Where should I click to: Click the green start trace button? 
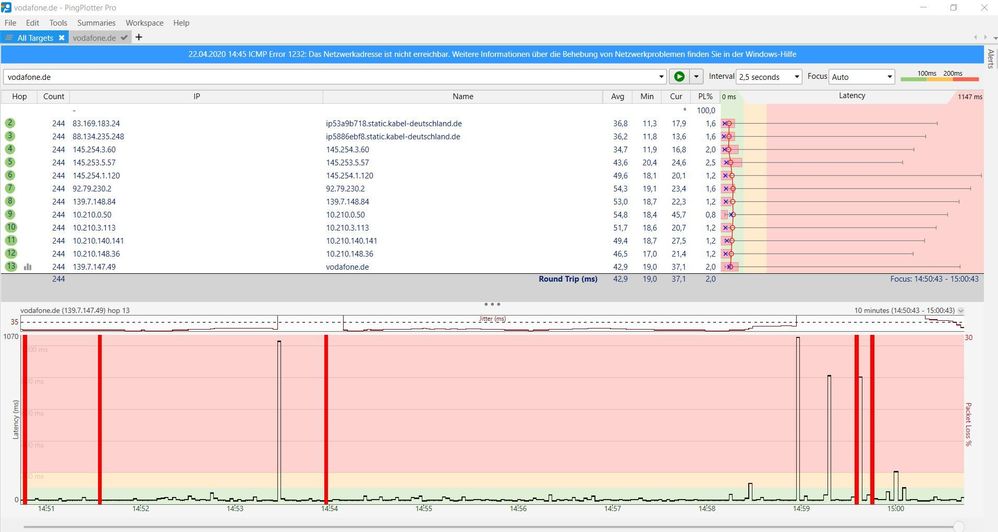pos(679,76)
